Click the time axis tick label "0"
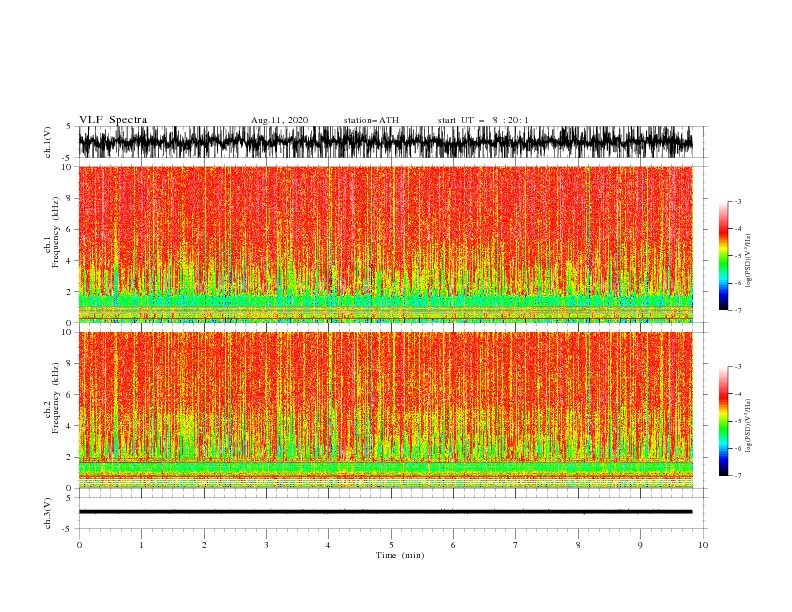The height and width of the screenshot is (612, 792). pyautogui.click(x=79, y=545)
